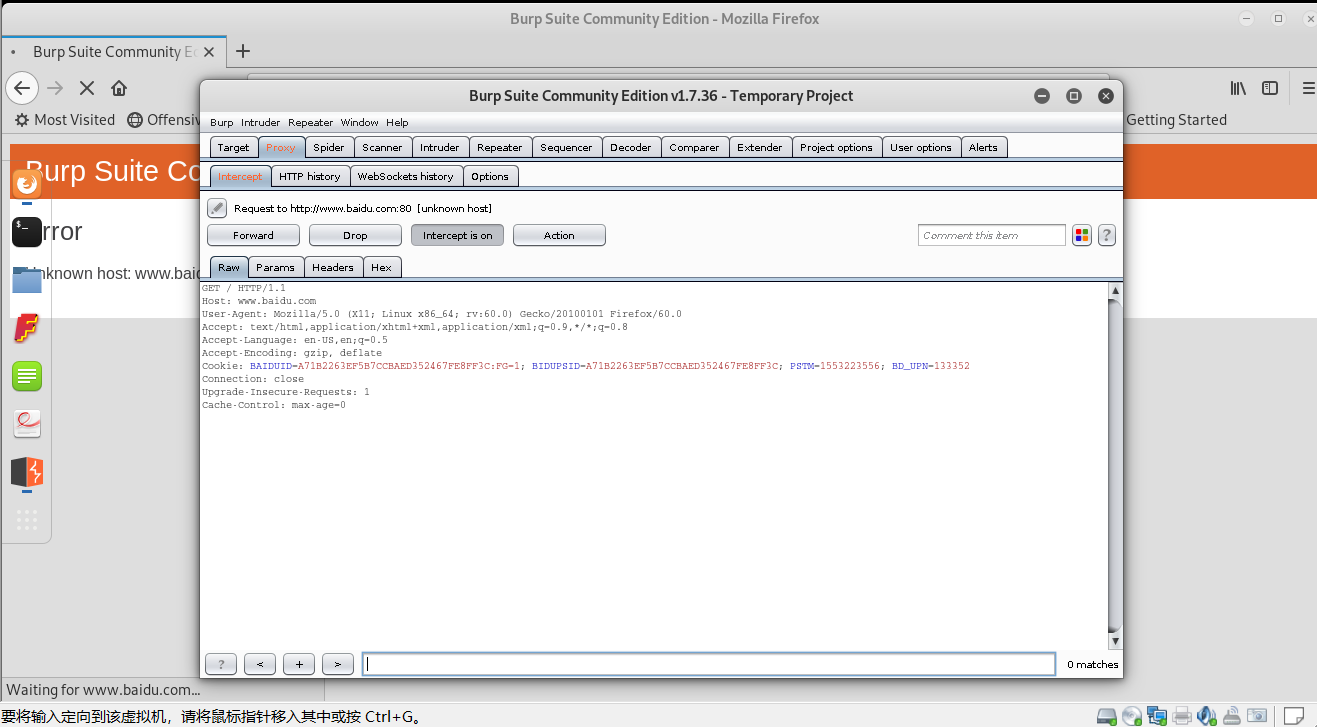Open the green notes app in dock
Image resolution: width=1317 pixels, height=727 pixels.
(x=27, y=376)
